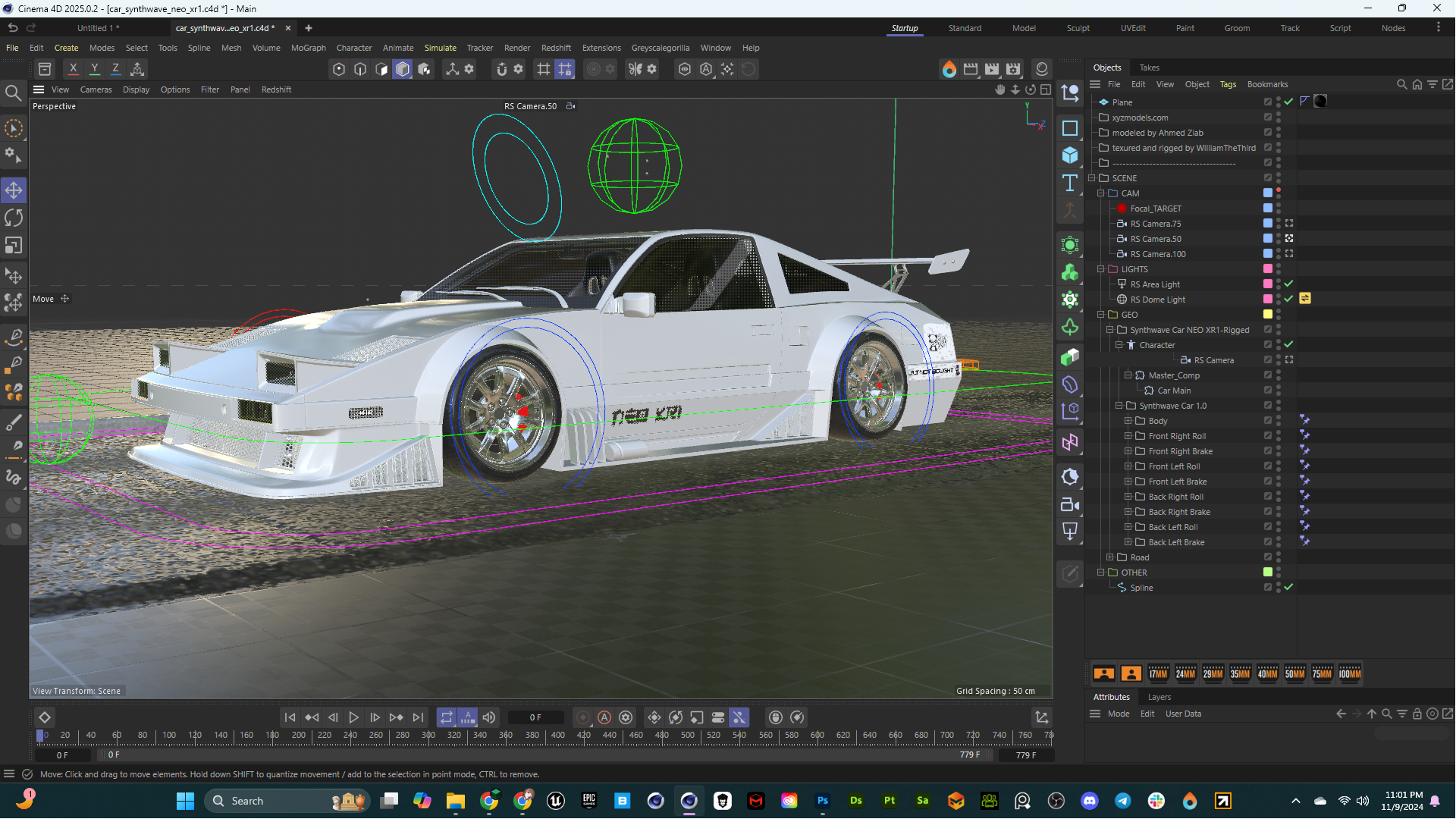Click the current frame field in timeline
Screen dimensions: 1456x819
pyautogui.click(x=535, y=717)
